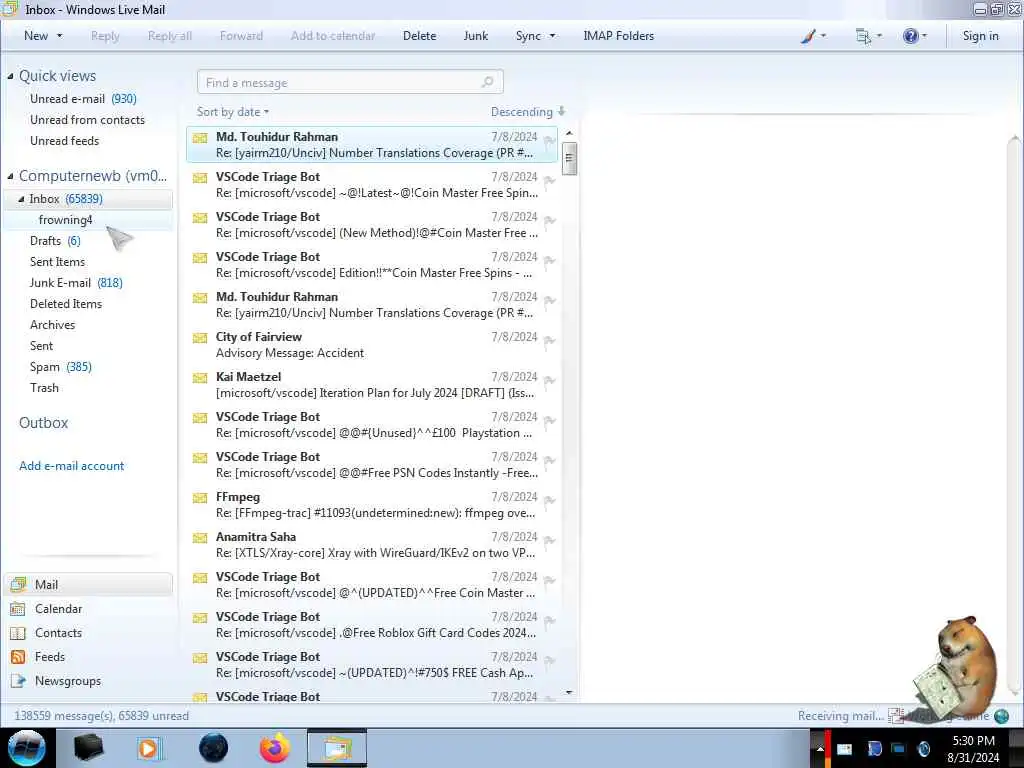This screenshot has width=1024, height=768.
Task: Click the message list scrollbar thumb
Action: click(569, 158)
